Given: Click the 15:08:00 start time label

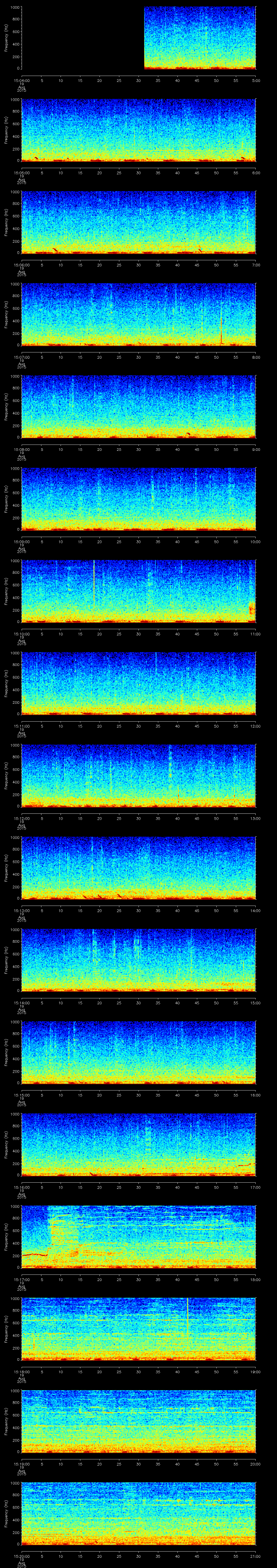Looking at the screenshot, I should coord(21,449).
